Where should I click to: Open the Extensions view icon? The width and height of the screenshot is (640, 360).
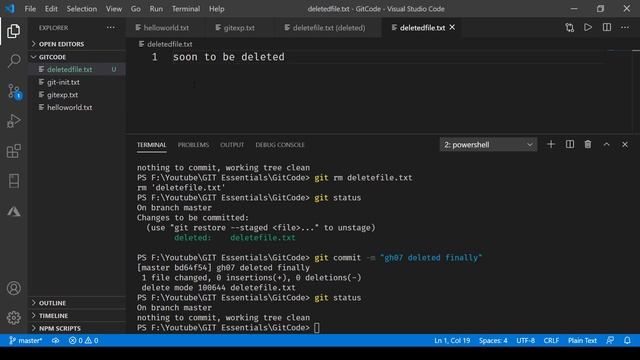(x=13, y=151)
